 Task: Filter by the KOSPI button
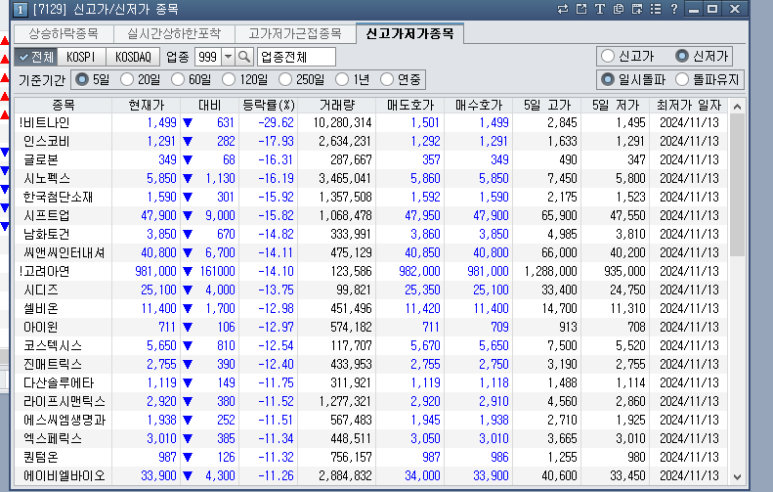point(81,57)
